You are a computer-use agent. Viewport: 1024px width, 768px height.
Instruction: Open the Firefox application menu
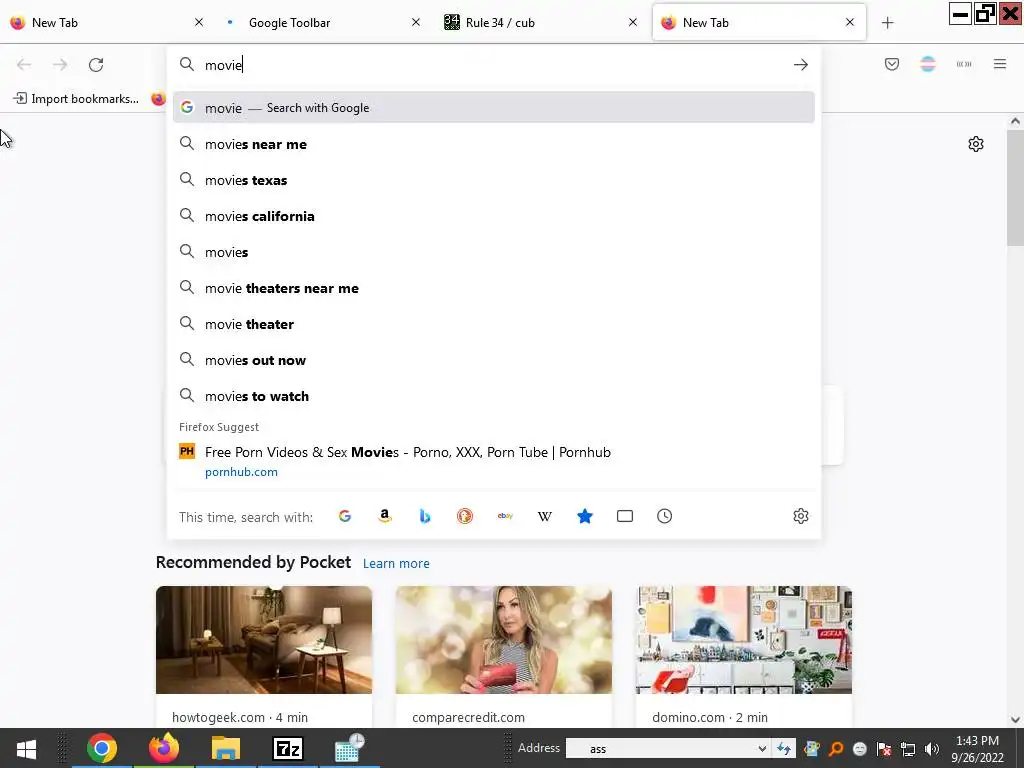[1000, 64]
